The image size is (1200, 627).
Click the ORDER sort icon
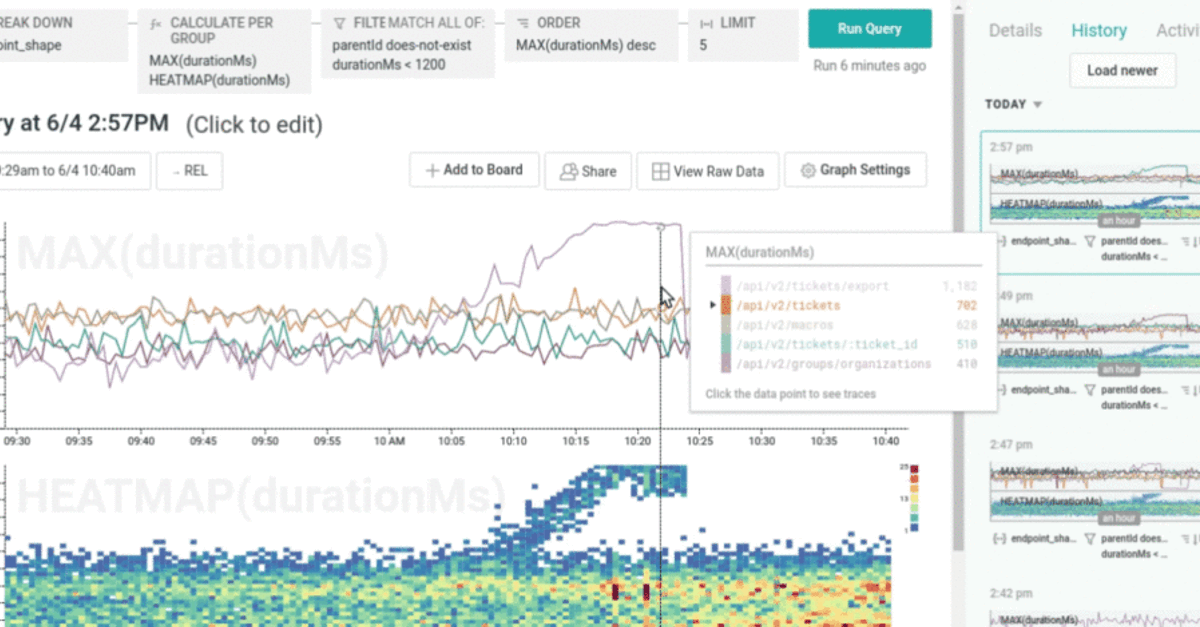[522, 22]
